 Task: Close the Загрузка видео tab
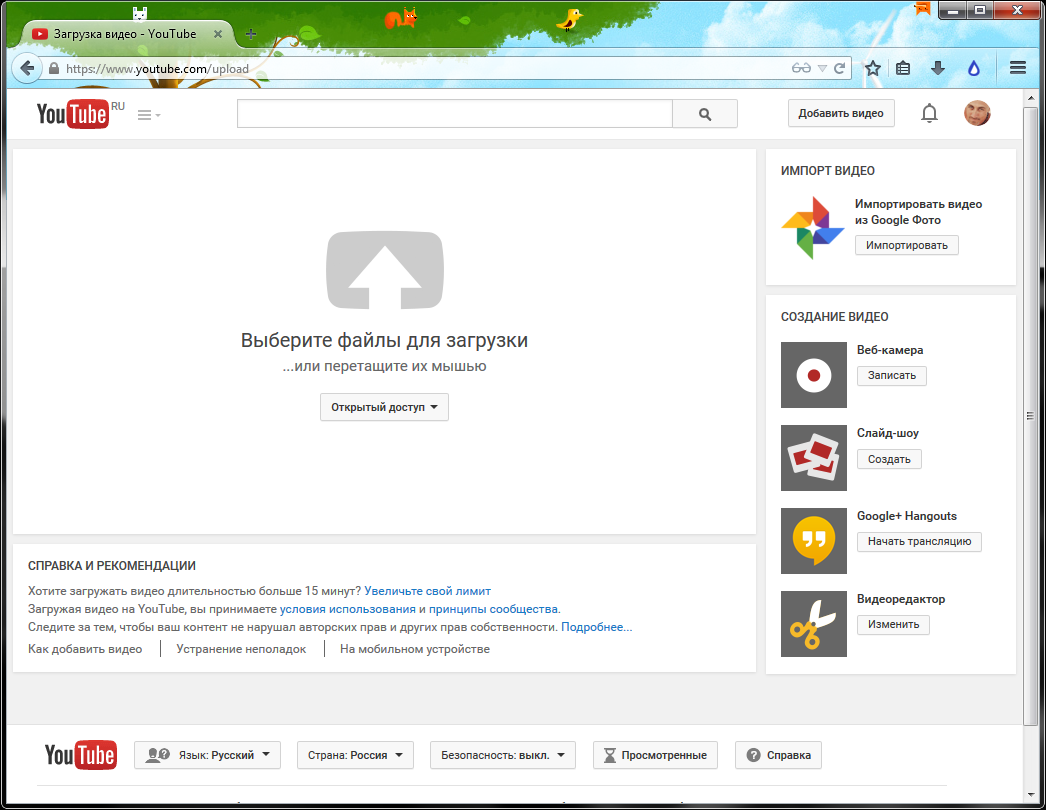(x=217, y=34)
